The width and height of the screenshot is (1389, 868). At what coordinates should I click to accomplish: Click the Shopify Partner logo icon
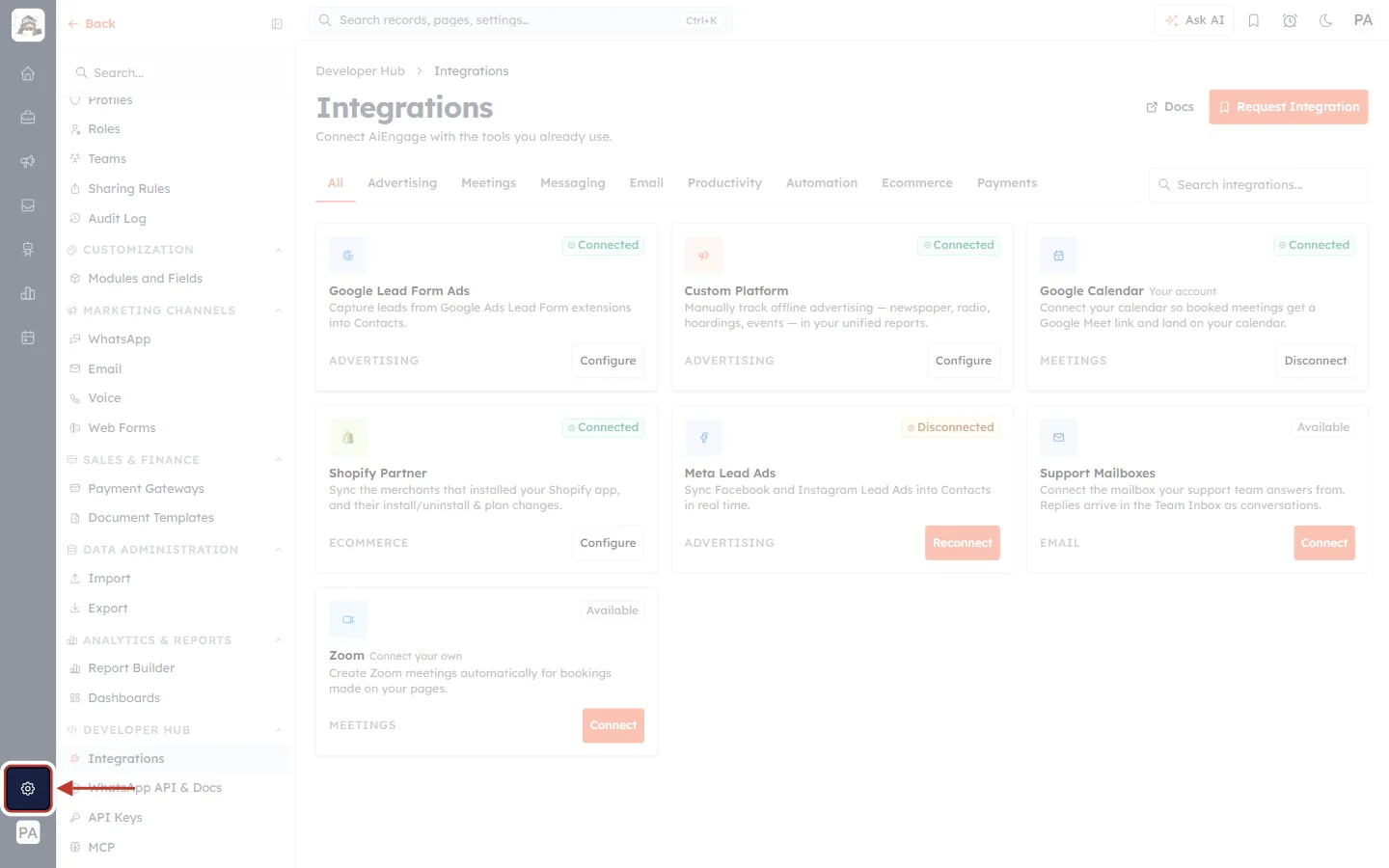[348, 438]
